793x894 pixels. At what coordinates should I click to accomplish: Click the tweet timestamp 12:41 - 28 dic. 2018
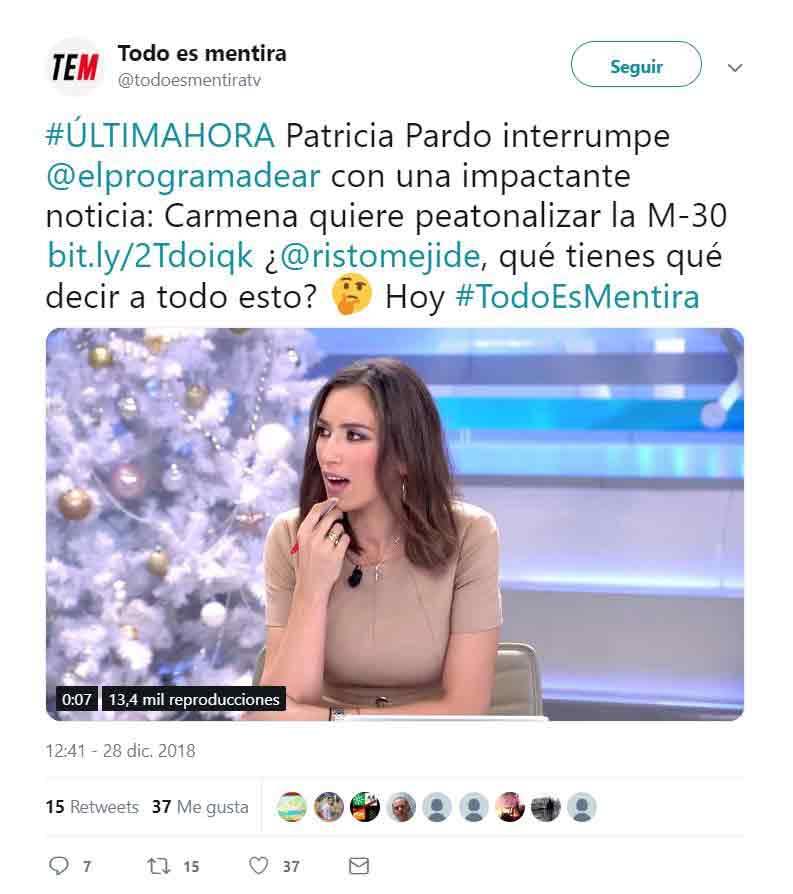coord(120,750)
